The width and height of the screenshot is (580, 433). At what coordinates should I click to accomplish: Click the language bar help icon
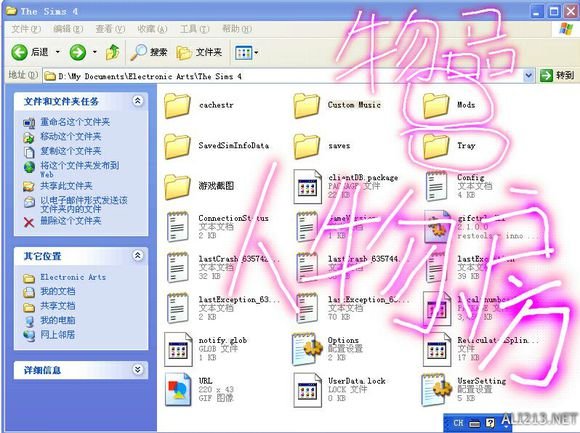point(490,423)
